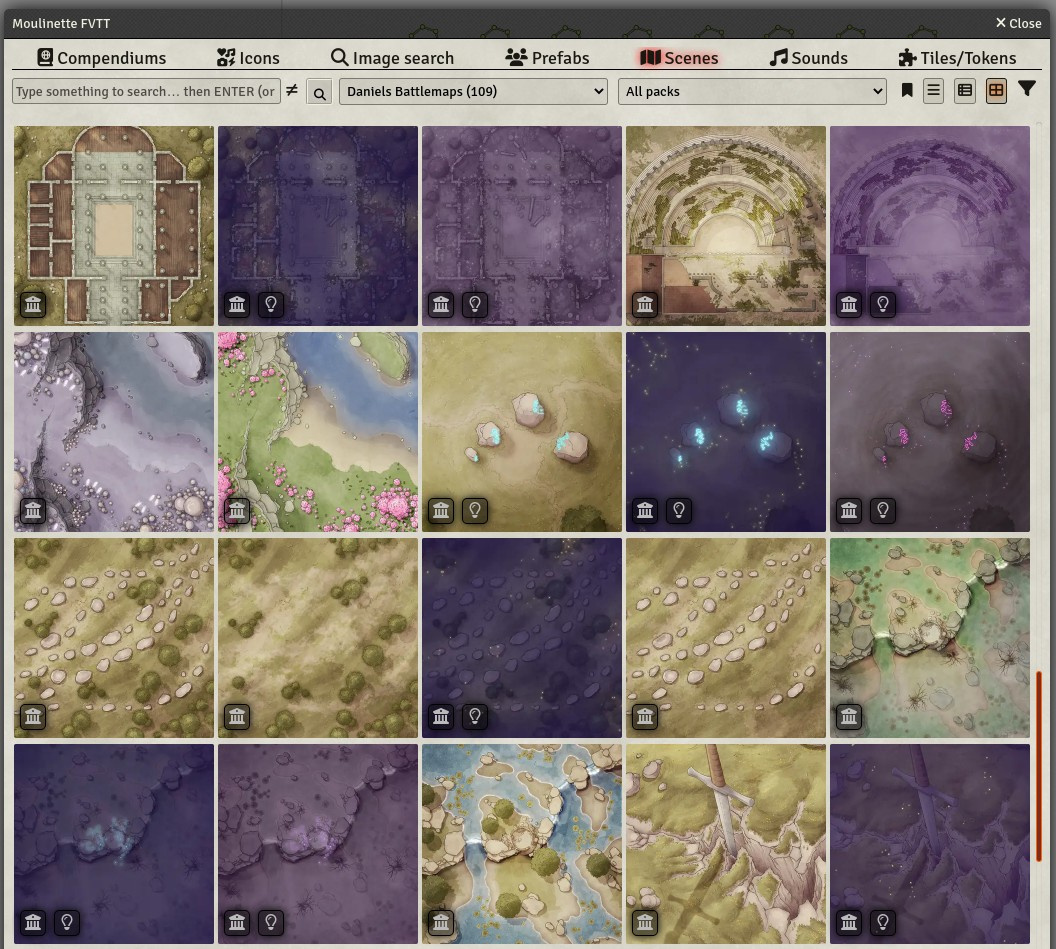
Task: Click lightbulb icon on purple fog villa map
Action: pyautogui.click(x=475, y=304)
